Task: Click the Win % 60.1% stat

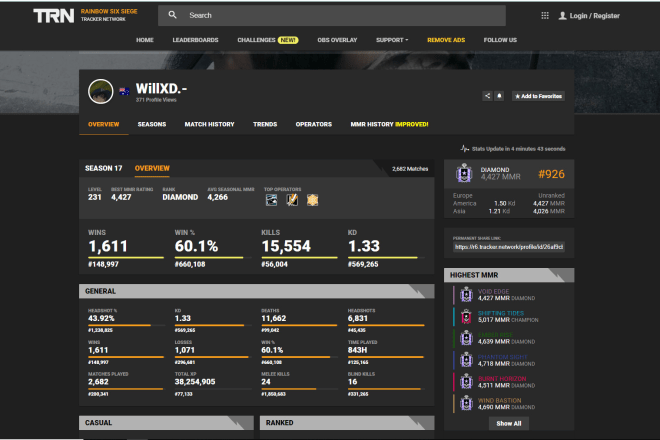Action: tap(196, 246)
